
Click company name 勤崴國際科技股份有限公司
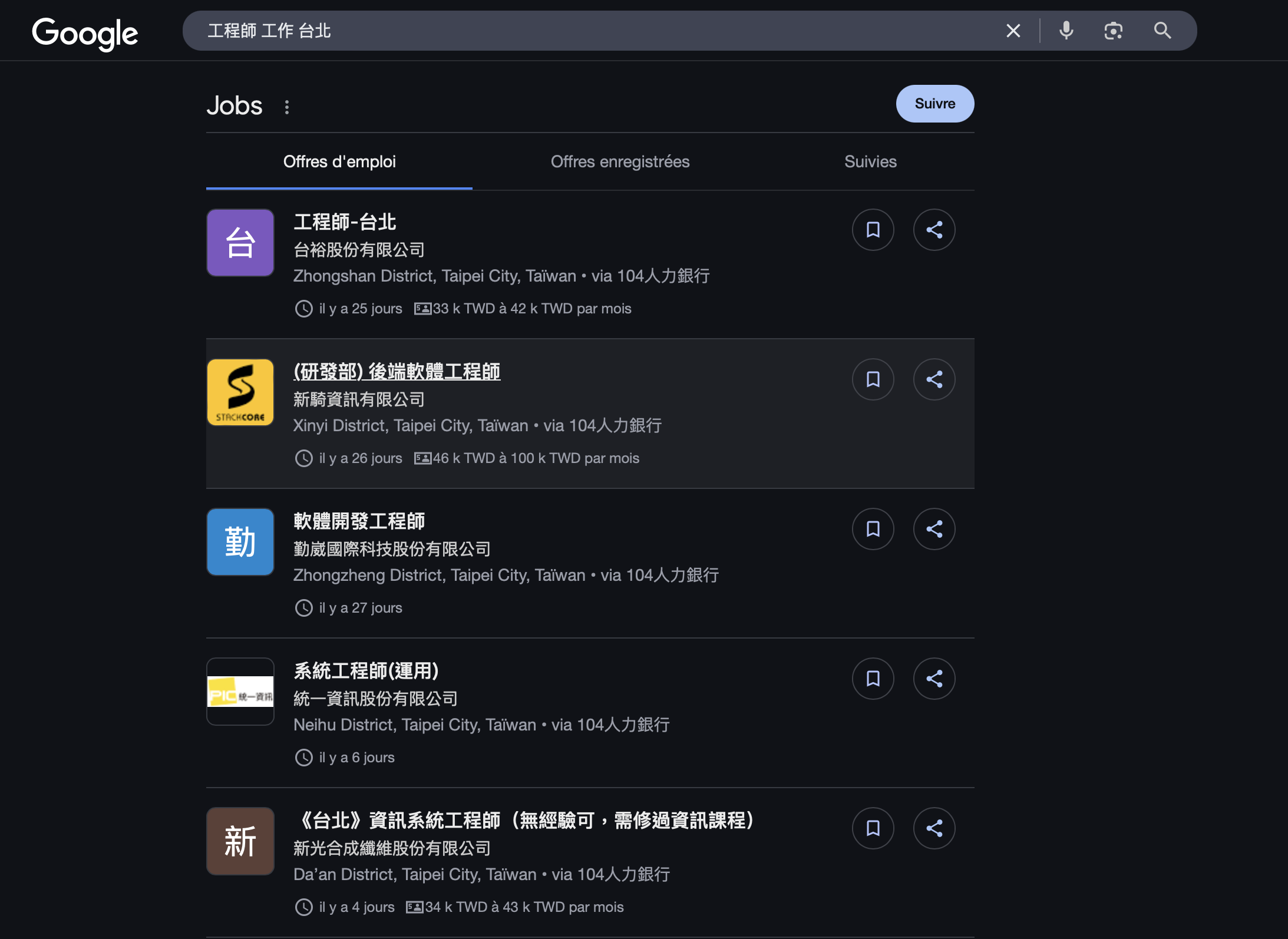pyautogui.click(x=392, y=549)
